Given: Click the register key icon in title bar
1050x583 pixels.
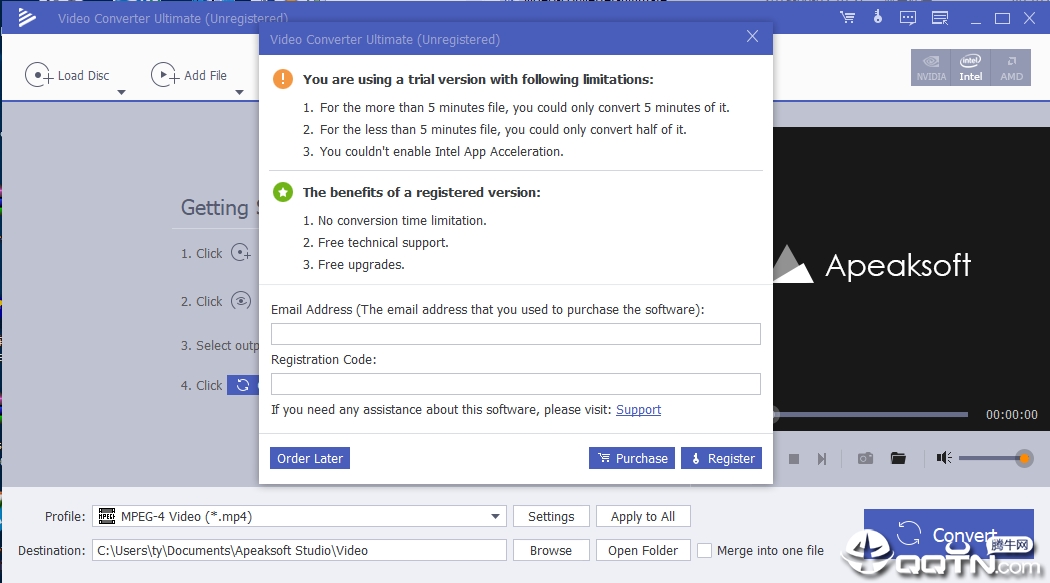Looking at the screenshot, I should coord(877,17).
